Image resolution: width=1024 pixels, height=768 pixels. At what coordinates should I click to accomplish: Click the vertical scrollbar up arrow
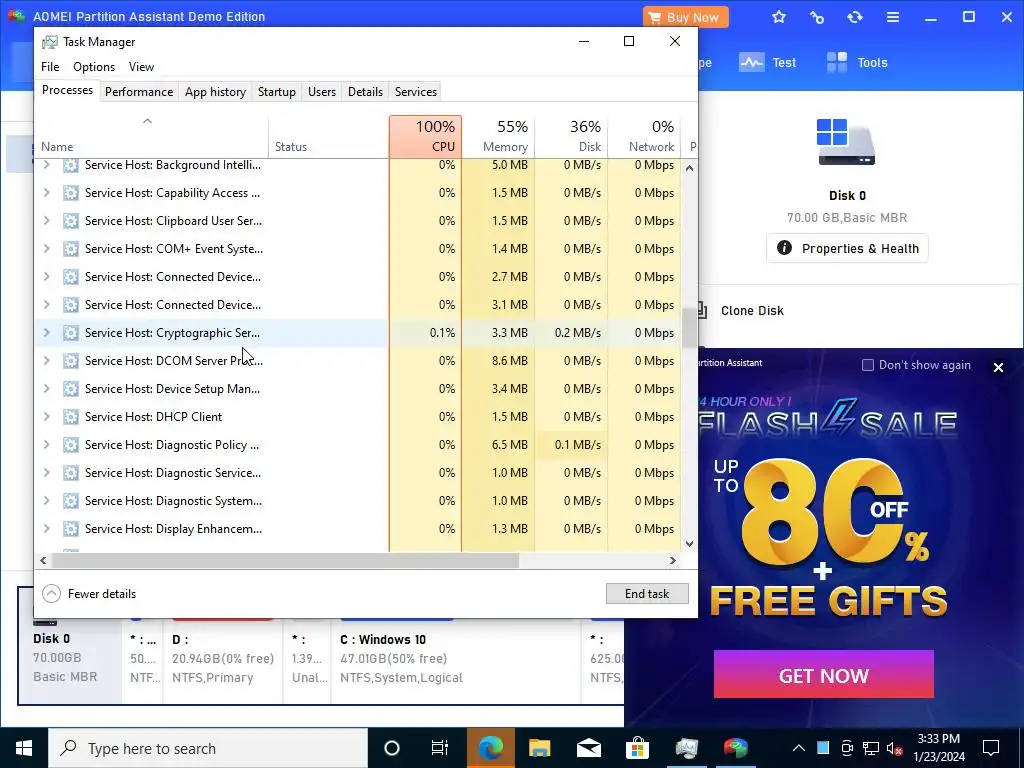click(689, 168)
